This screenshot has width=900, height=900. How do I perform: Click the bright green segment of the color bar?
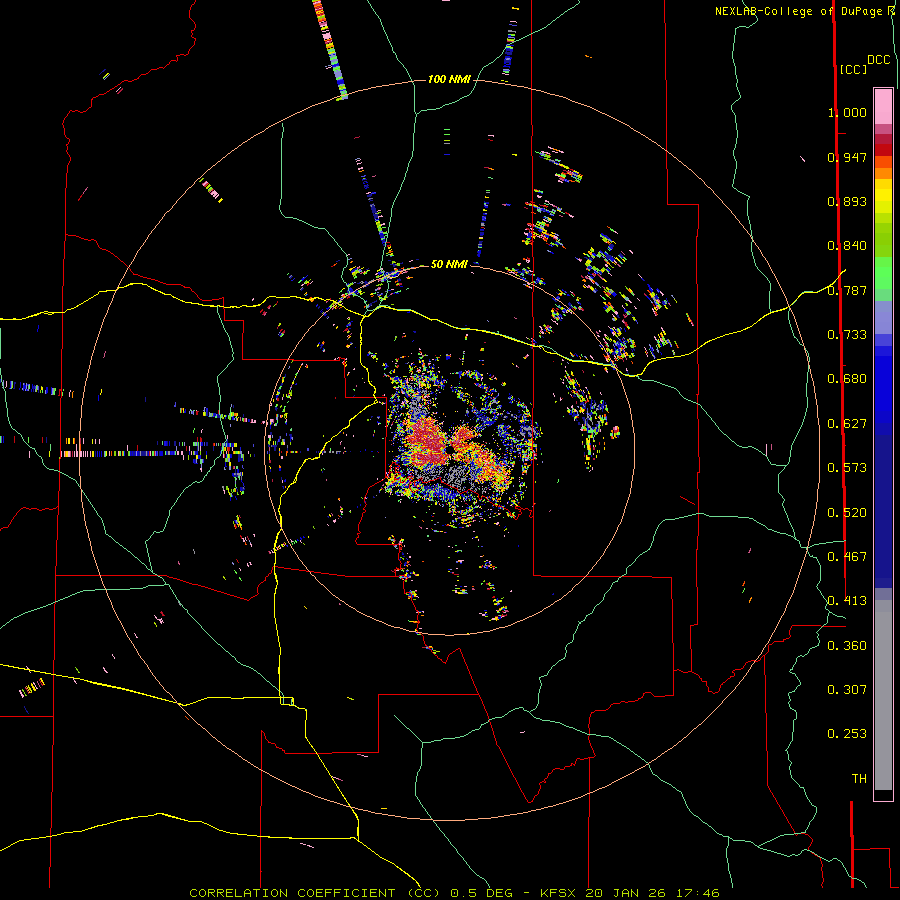point(883,273)
